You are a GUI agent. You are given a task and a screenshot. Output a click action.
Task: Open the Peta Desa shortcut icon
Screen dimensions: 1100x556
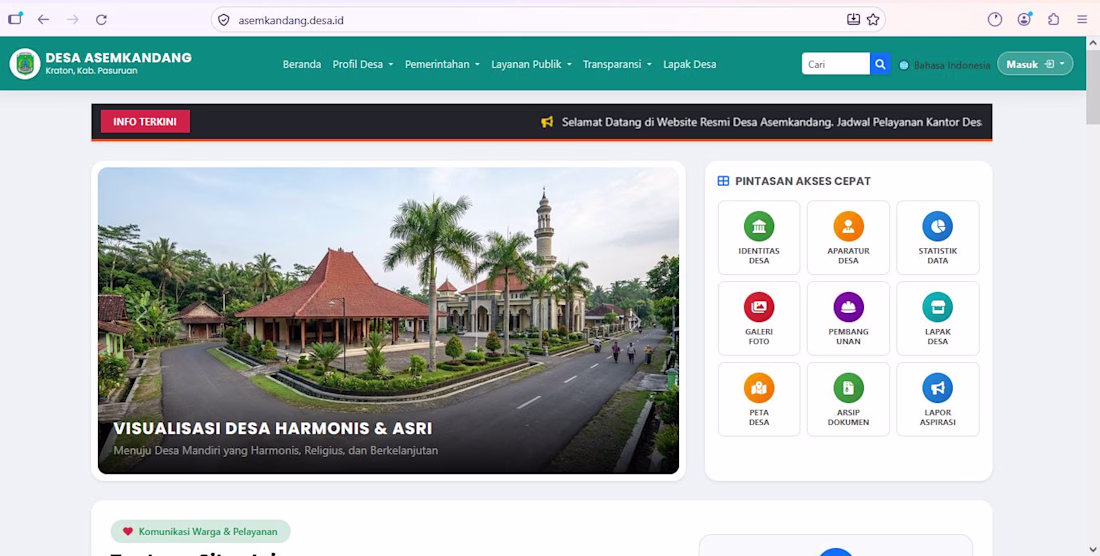coord(758,388)
